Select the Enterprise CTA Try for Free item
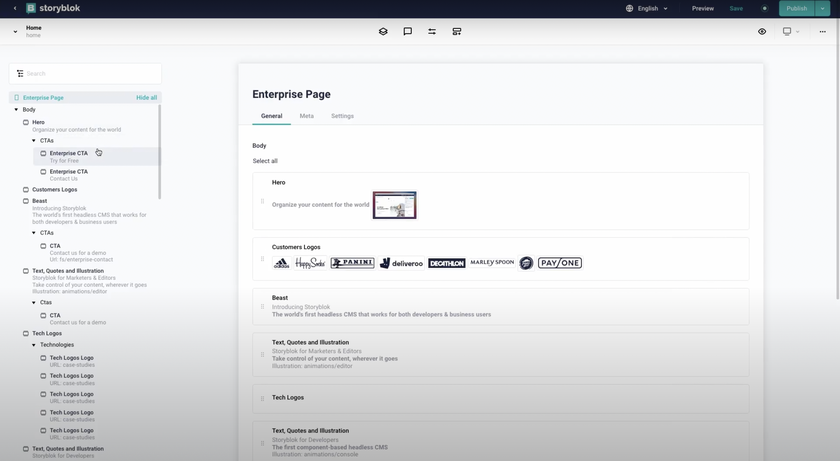 coord(95,156)
